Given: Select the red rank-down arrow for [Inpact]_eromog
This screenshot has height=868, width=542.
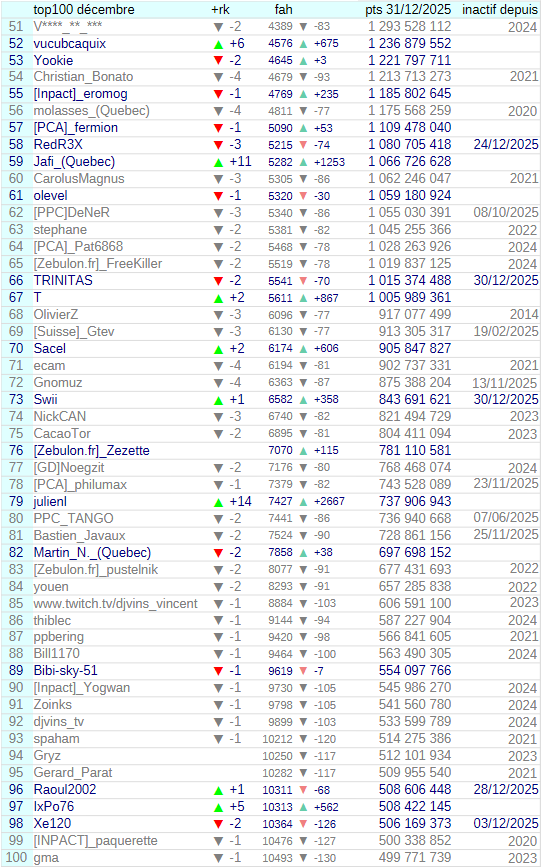Looking at the screenshot, I should (219, 95).
